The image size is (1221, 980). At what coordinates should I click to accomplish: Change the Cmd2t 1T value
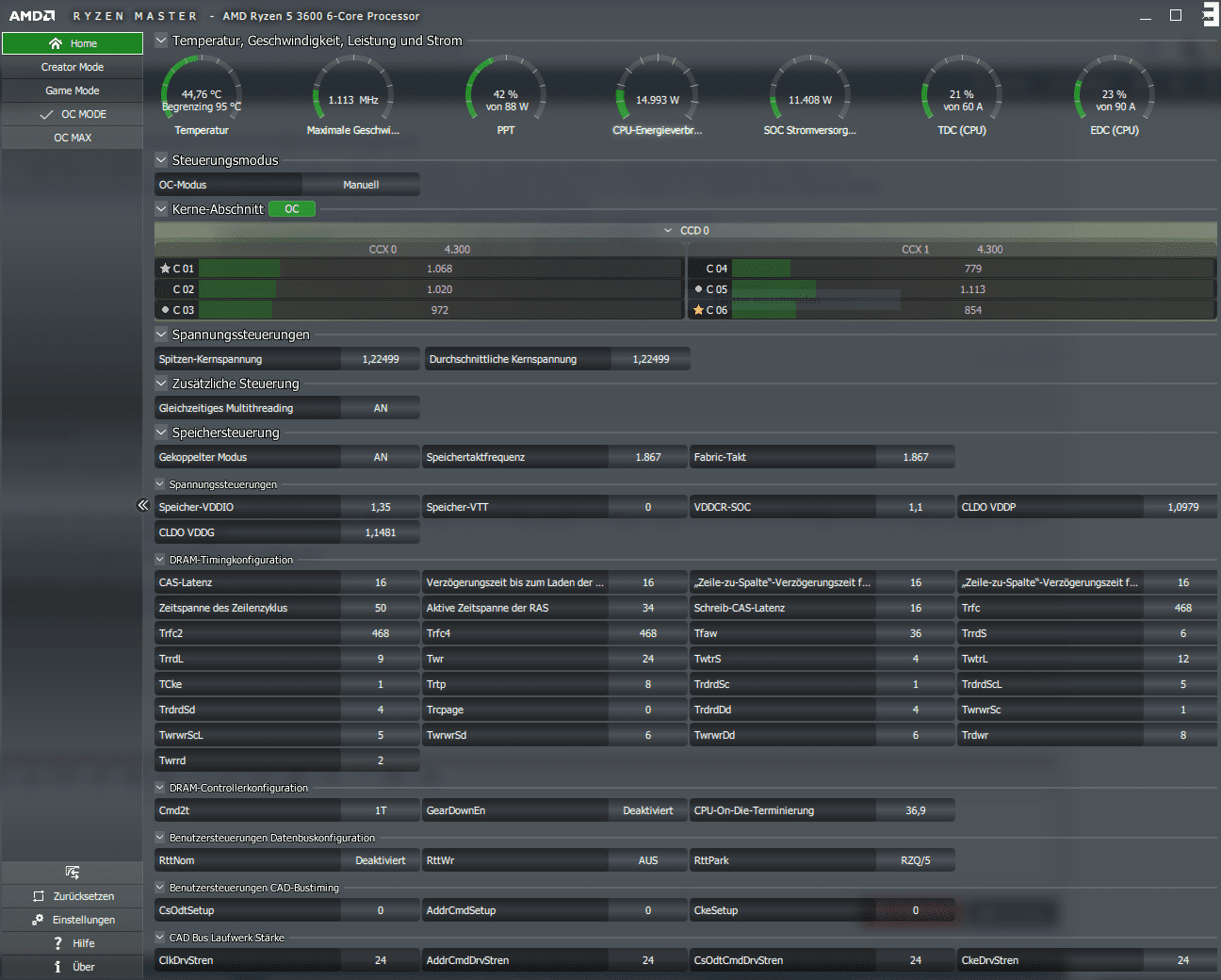coord(381,810)
